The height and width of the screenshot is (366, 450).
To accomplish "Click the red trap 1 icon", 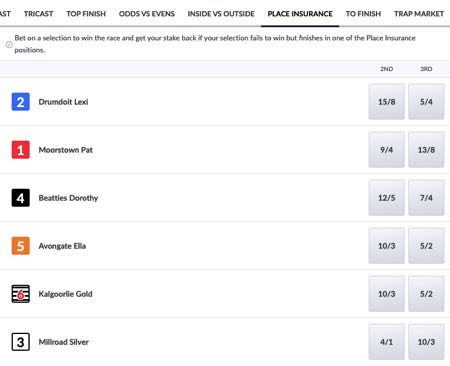I will point(21,150).
